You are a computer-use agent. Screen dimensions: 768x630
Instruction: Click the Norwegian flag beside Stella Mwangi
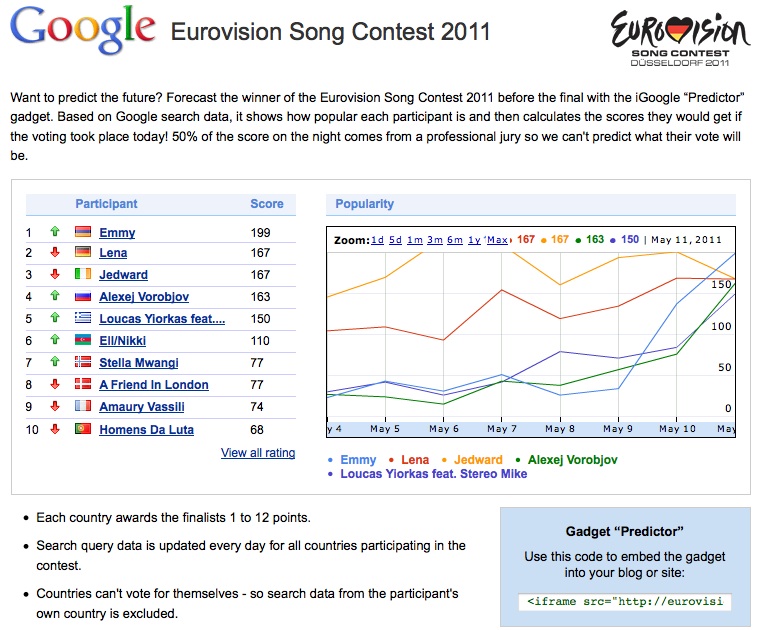pyautogui.click(x=83, y=363)
